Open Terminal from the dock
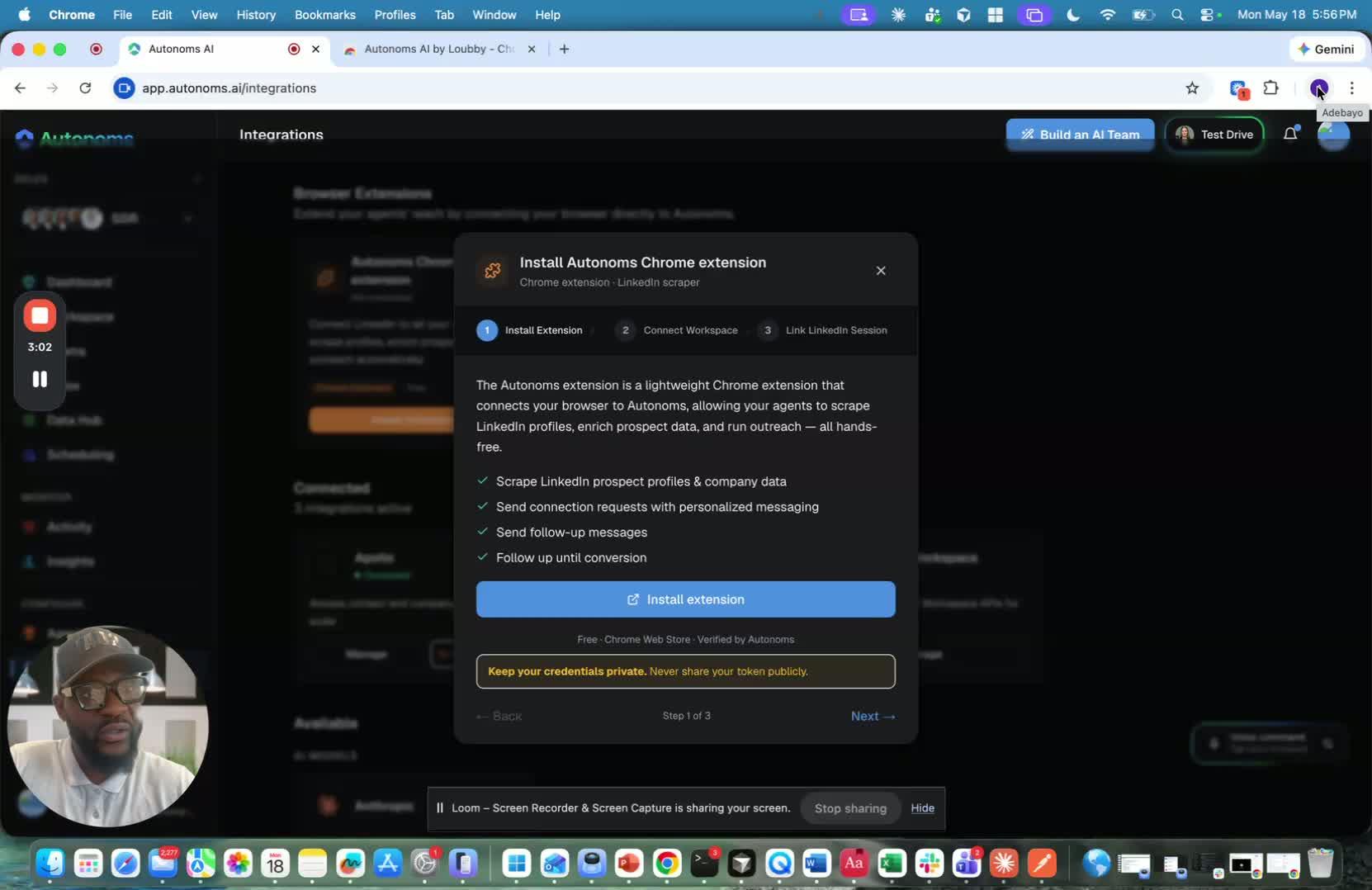Viewport: 1372px width, 890px height. pos(704,864)
